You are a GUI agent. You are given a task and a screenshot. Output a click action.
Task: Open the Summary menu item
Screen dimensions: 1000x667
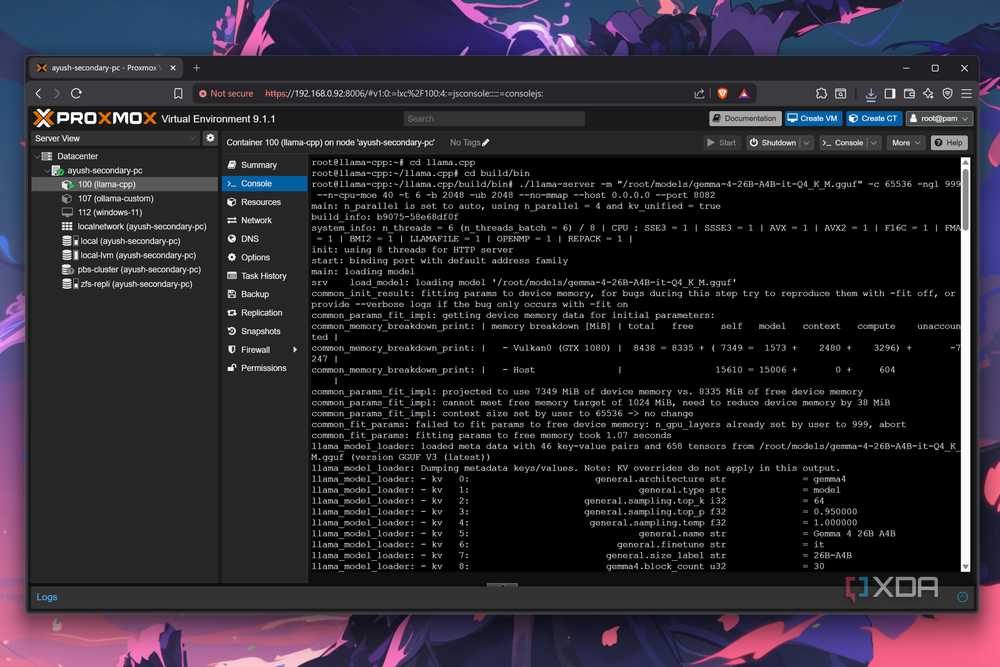pos(264,165)
